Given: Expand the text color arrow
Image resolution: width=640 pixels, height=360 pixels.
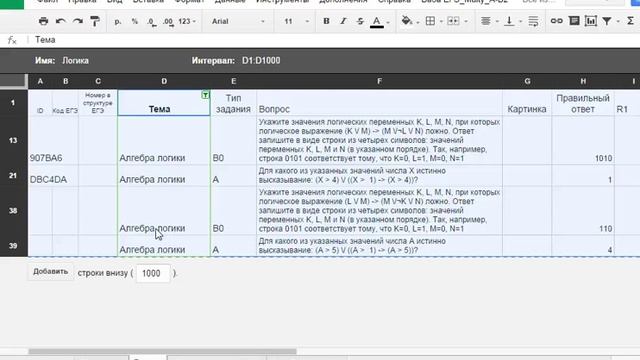Looking at the screenshot, I should point(388,22).
